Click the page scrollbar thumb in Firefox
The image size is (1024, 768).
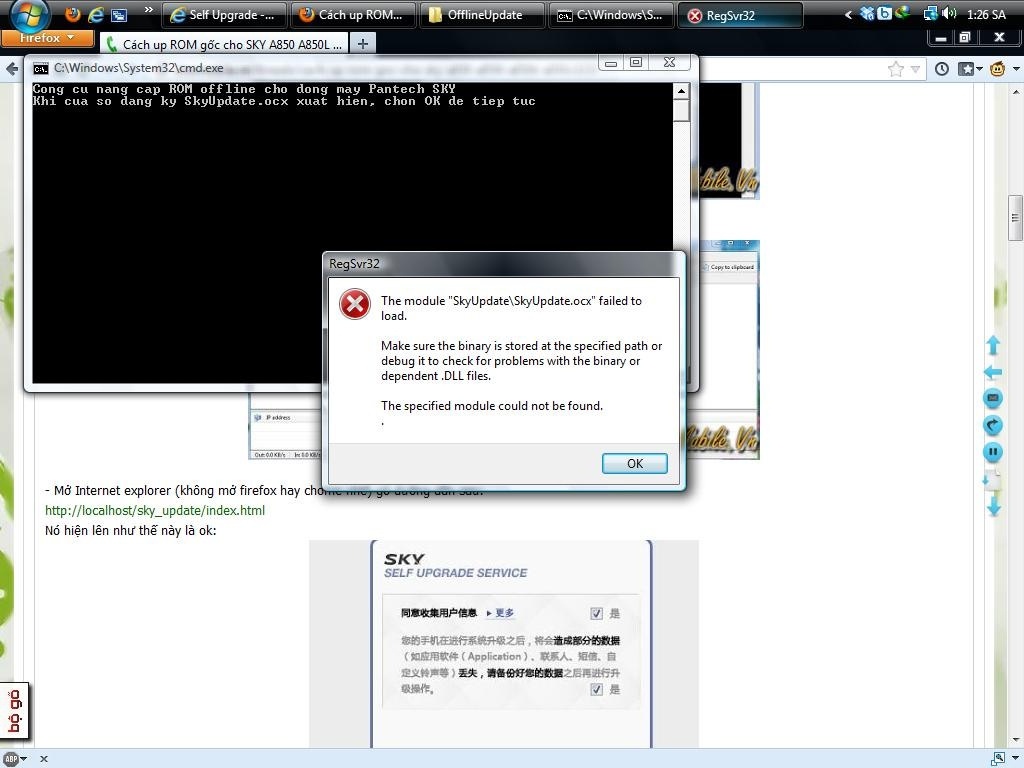pos(1016,217)
